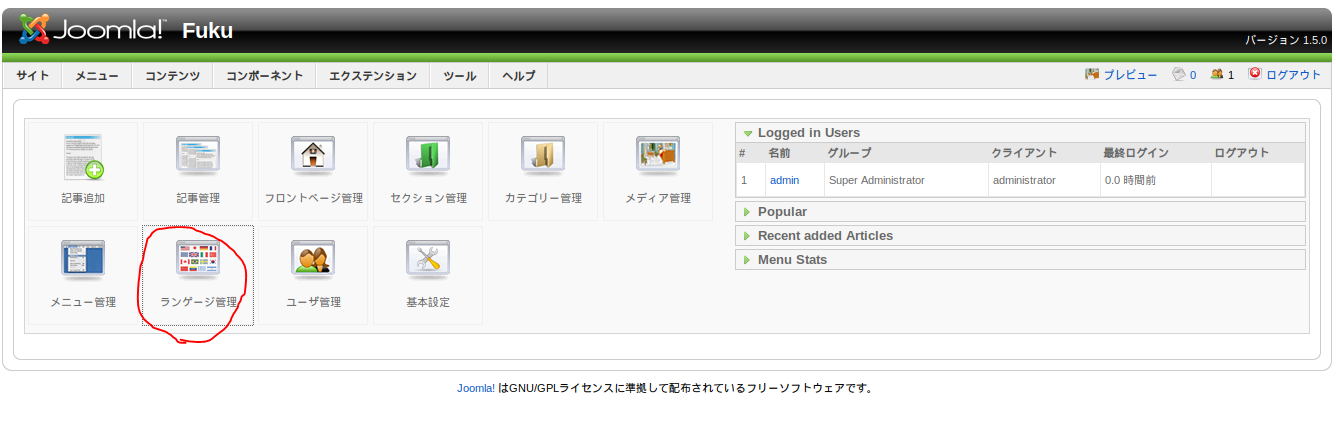1336x443 pixels.
Task: Click the Joomla! link in footer
Action: [476, 388]
